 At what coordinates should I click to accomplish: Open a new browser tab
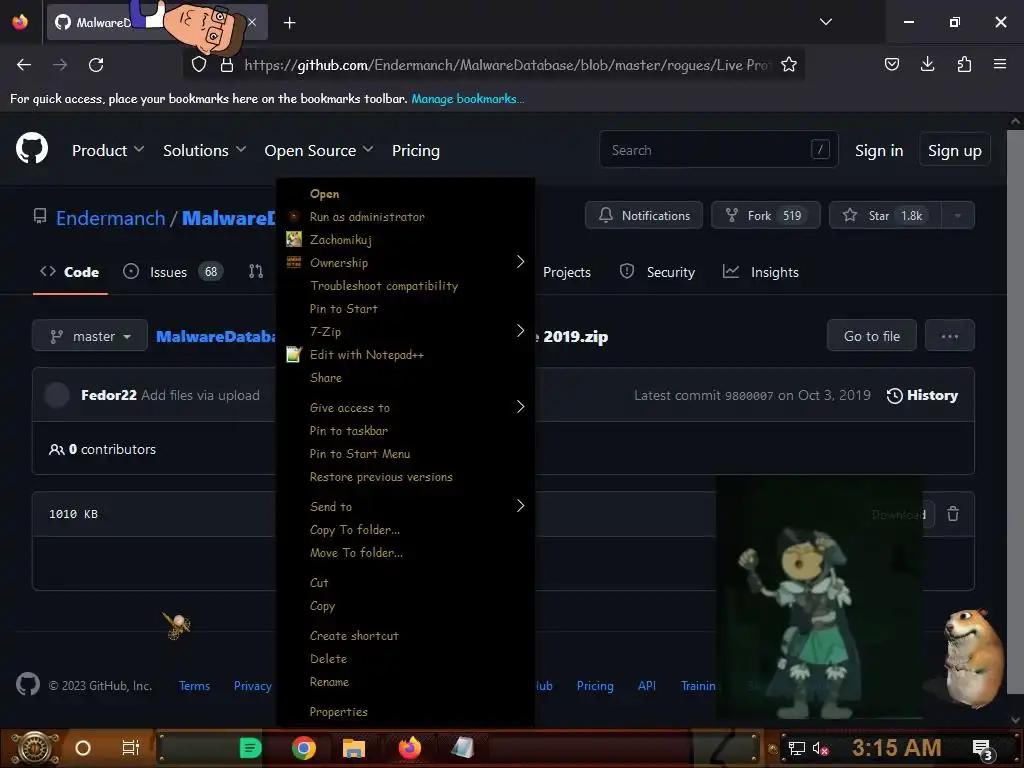pyautogui.click(x=289, y=23)
